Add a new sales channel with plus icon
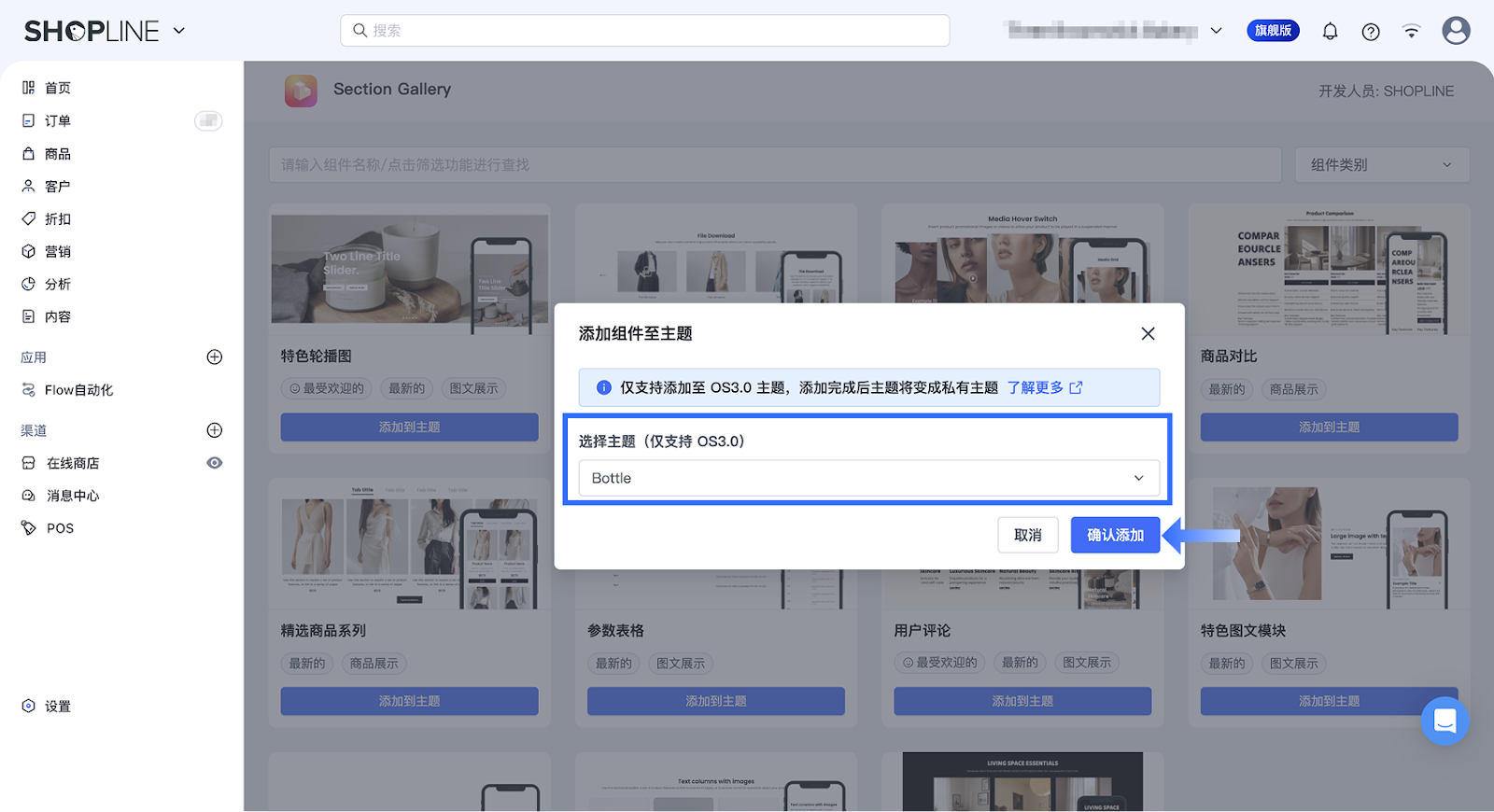This screenshot has width=1494, height=812. pyautogui.click(x=215, y=430)
